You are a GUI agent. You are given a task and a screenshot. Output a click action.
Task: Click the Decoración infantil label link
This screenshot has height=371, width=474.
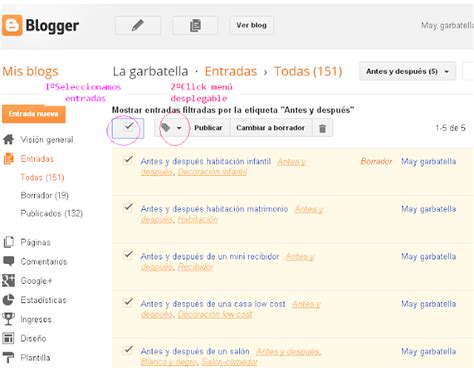212,172
